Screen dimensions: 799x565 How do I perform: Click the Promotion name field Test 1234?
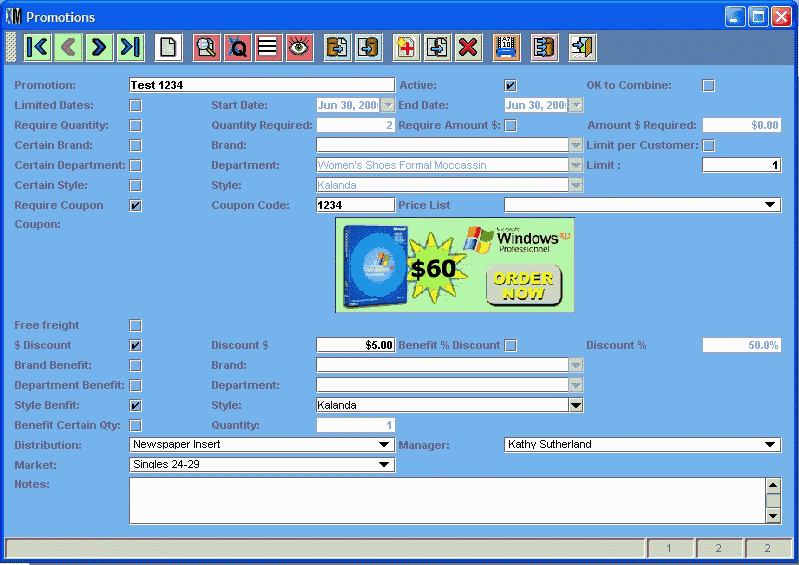pos(262,85)
